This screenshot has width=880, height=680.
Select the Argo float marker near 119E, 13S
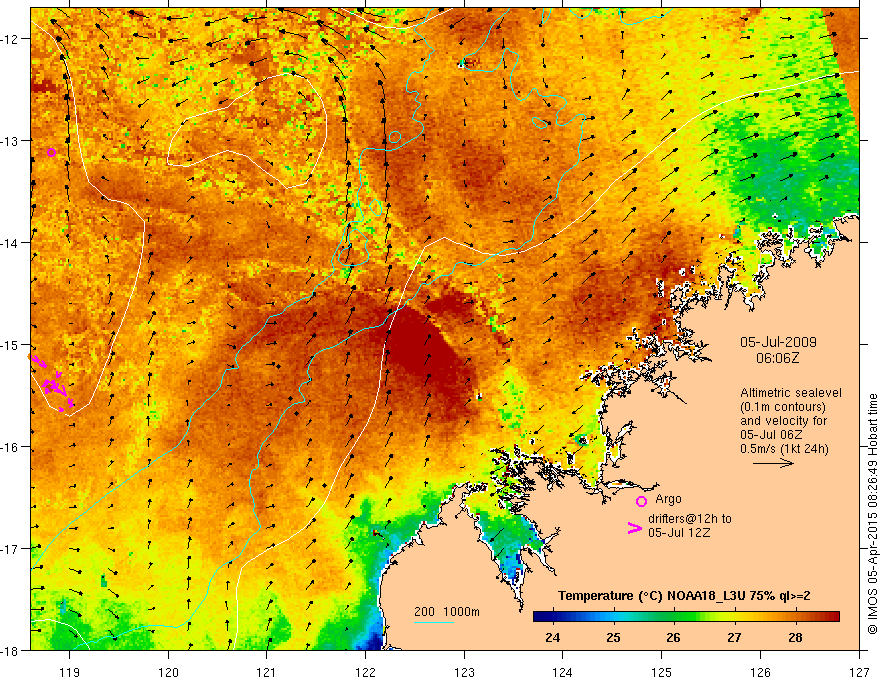[52, 152]
